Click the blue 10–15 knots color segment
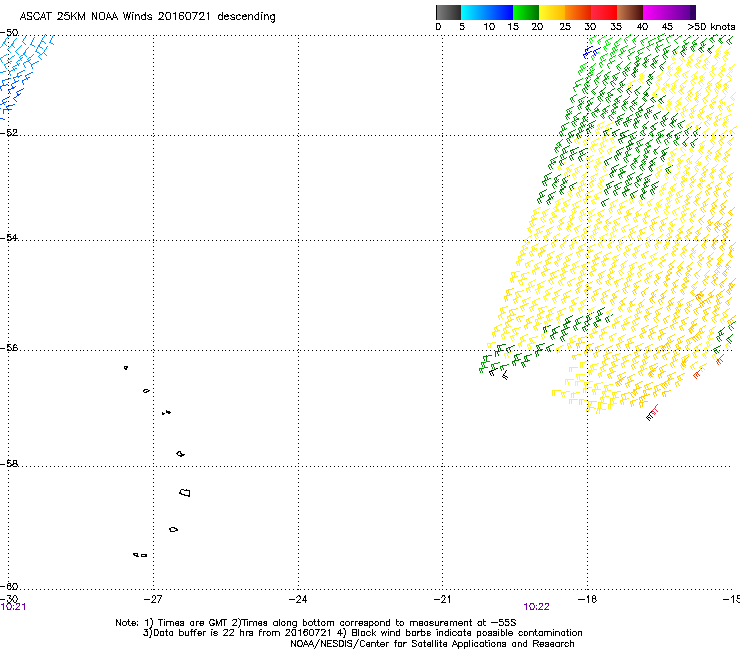Viewport: 740px width, 650px height. pyautogui.click(x=500, y=12)
